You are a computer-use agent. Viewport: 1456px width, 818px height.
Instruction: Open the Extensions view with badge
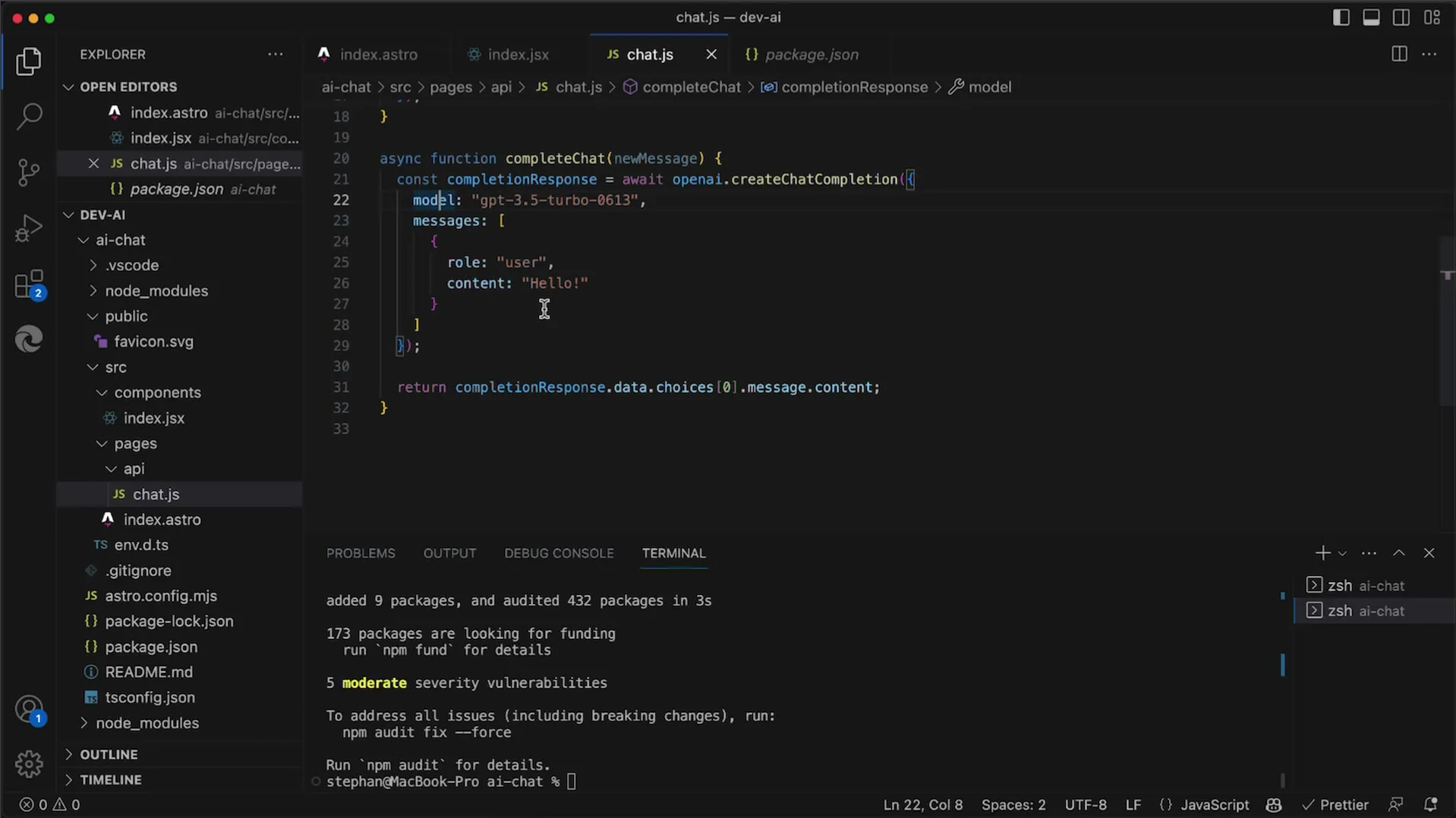[29, 285]
